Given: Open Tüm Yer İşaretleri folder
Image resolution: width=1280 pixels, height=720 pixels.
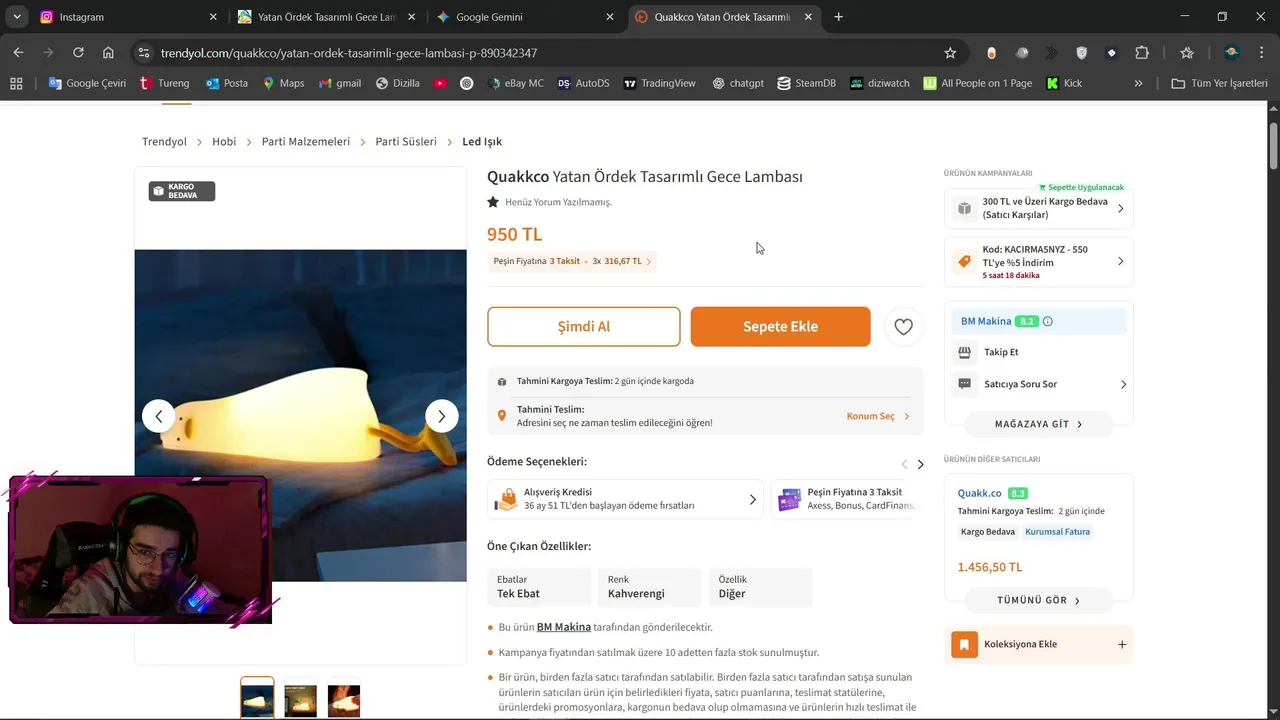Looking at the screenshot, I should 1219,83.
